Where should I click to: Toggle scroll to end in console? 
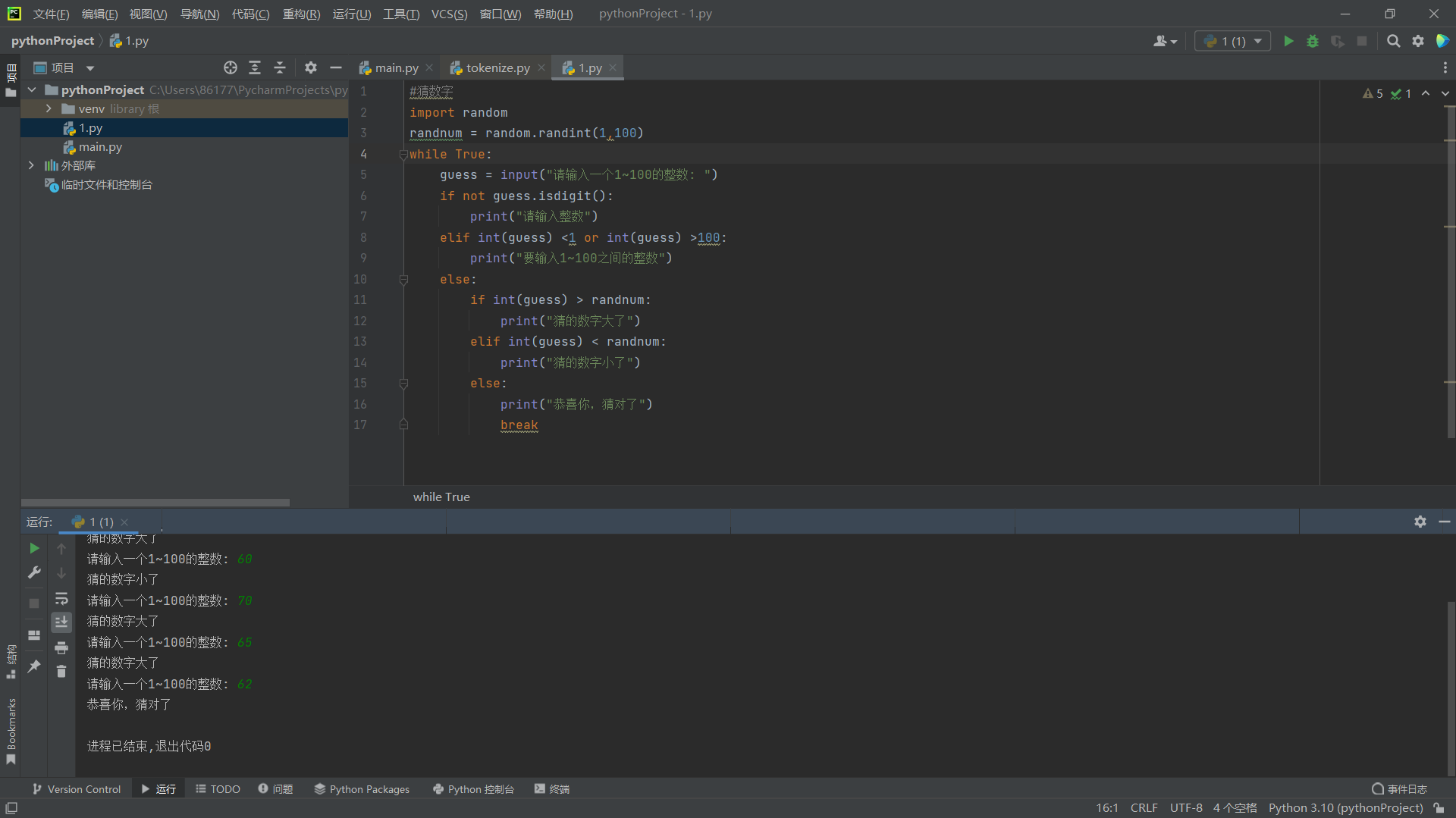coord(61,622)
